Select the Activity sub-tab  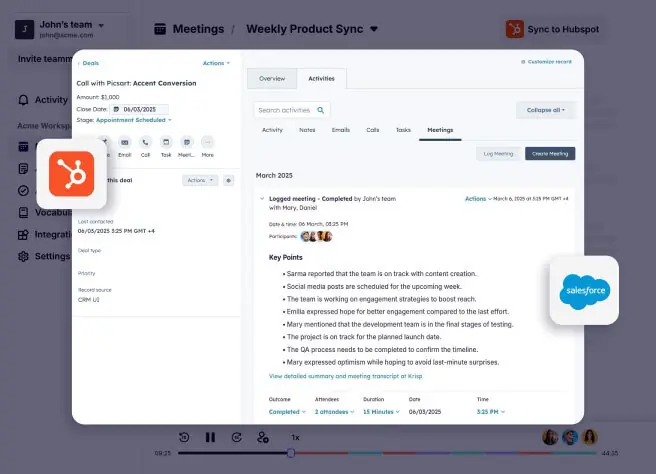[272, 130]
